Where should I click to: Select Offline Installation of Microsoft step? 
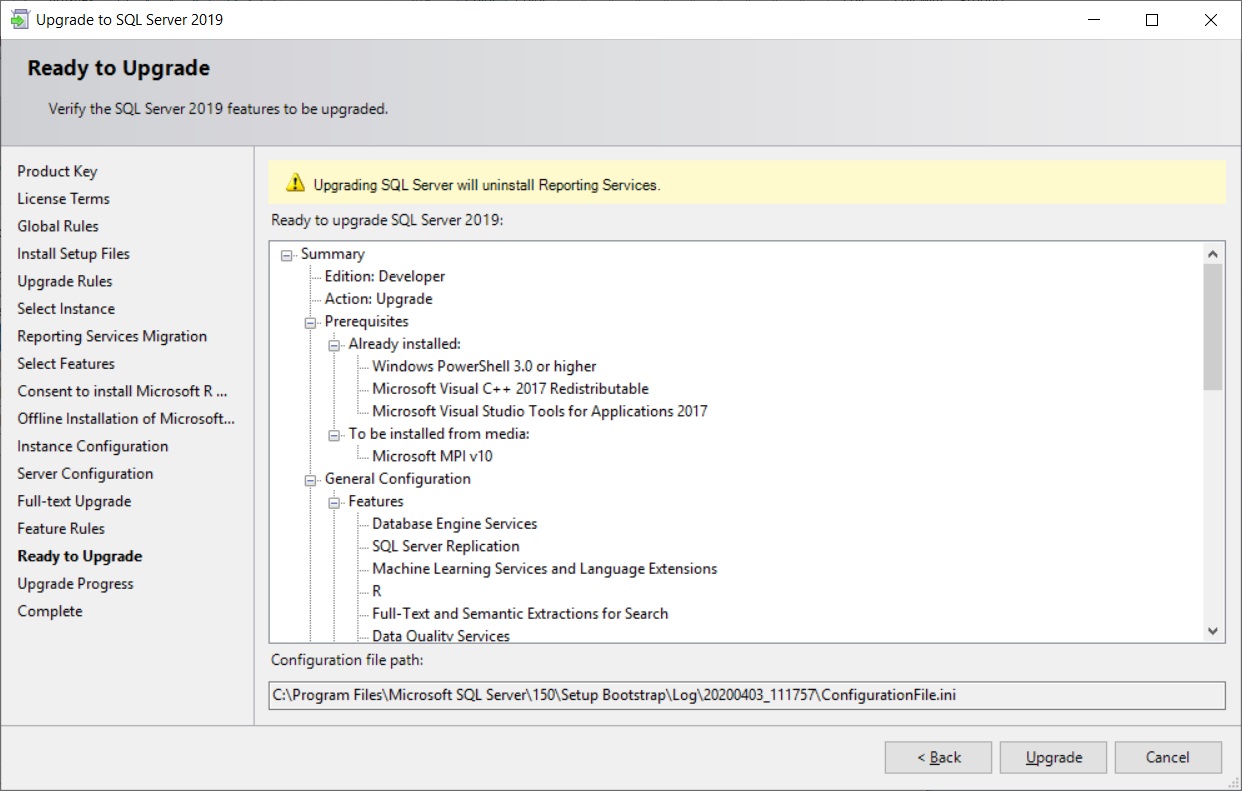coord(126,418)
